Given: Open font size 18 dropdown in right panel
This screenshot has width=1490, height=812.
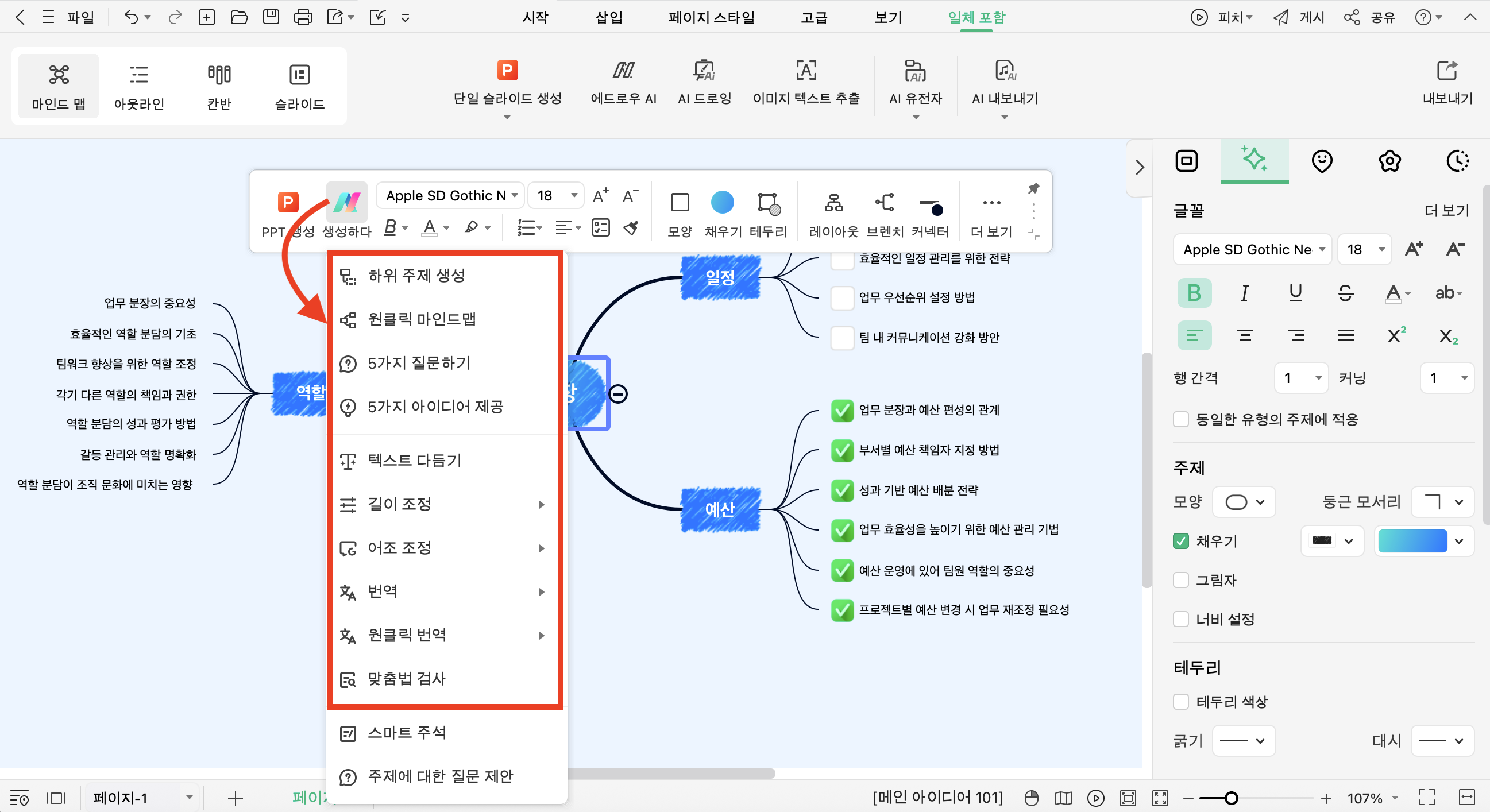Looking at the screenshot, I should 1365,250.
